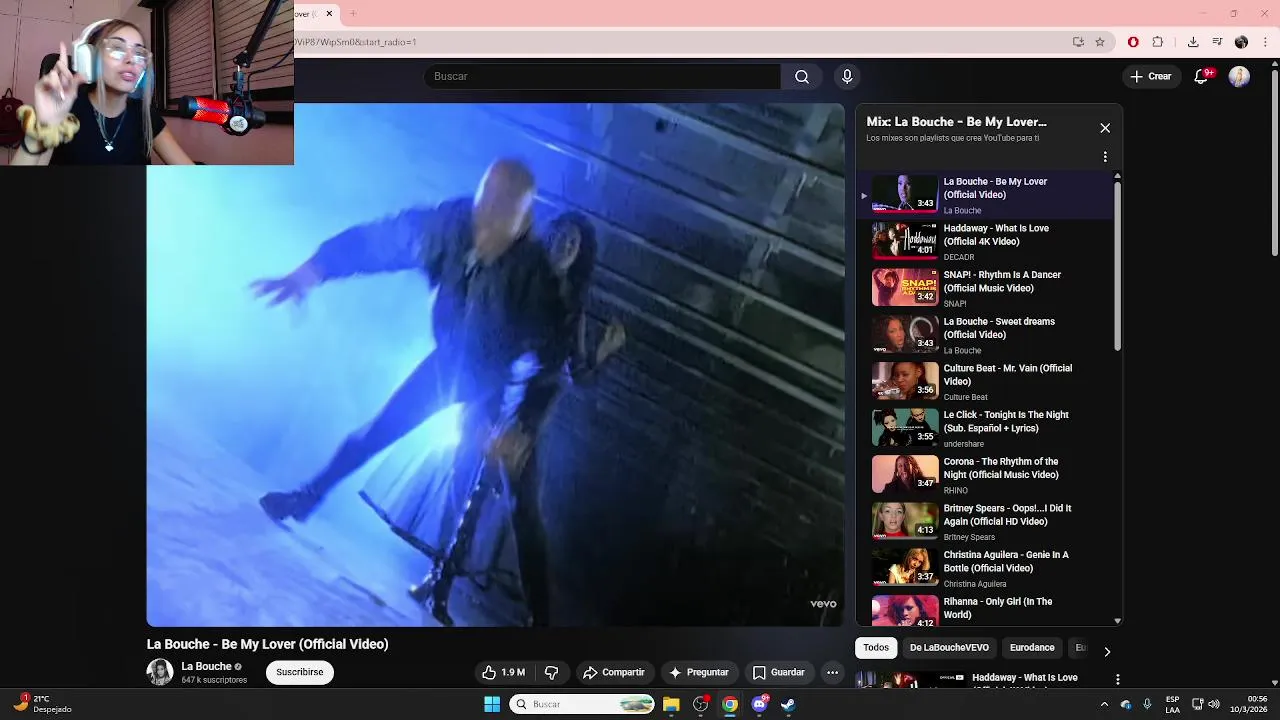The width and height of the screenshot is (1280, 720).
Task: Click the Crear button
Action: click(1151, 76)
